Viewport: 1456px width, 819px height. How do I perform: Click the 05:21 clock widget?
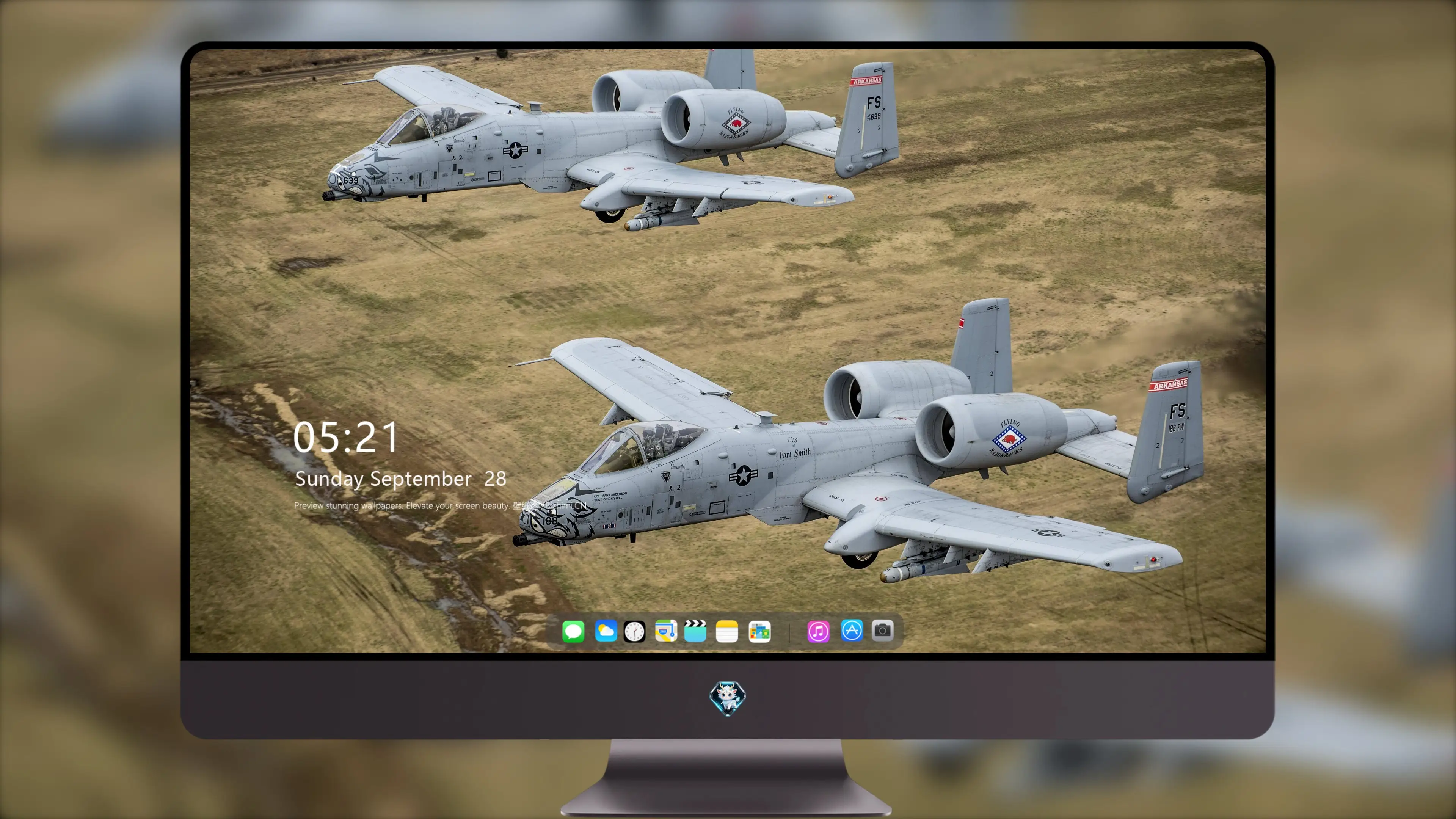(x=346, y=438)
